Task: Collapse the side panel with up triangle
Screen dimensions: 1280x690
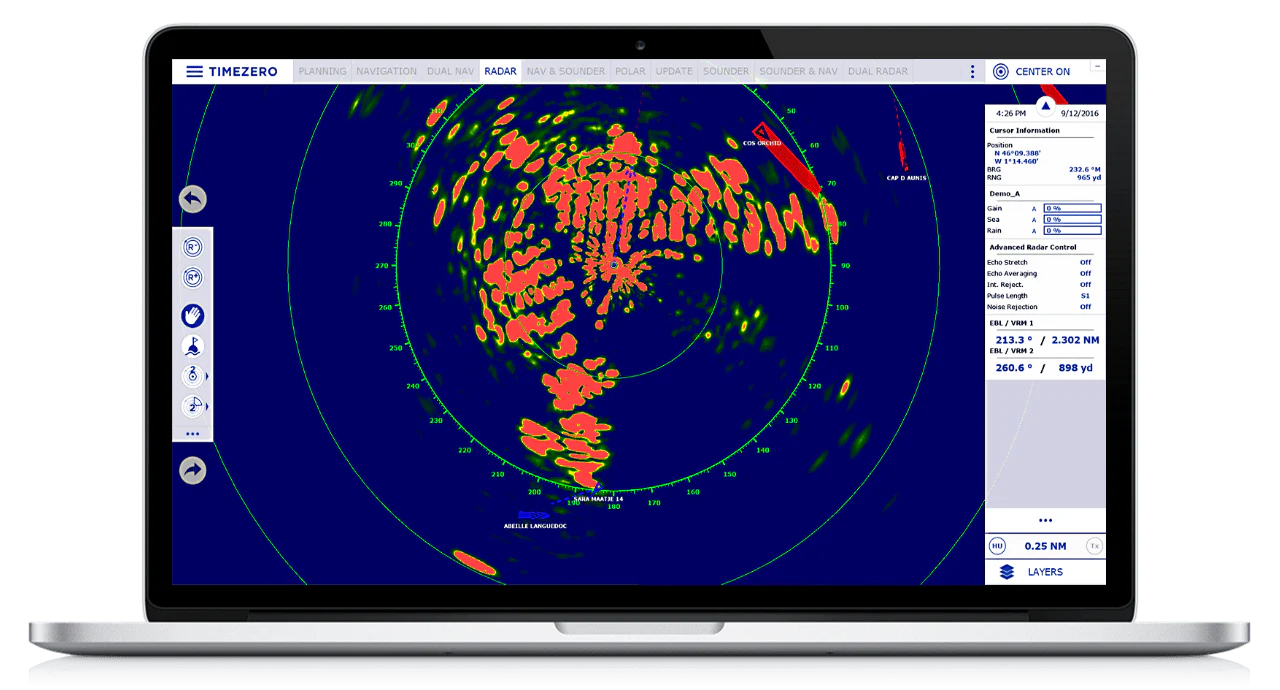Action: coord(1046,104)
